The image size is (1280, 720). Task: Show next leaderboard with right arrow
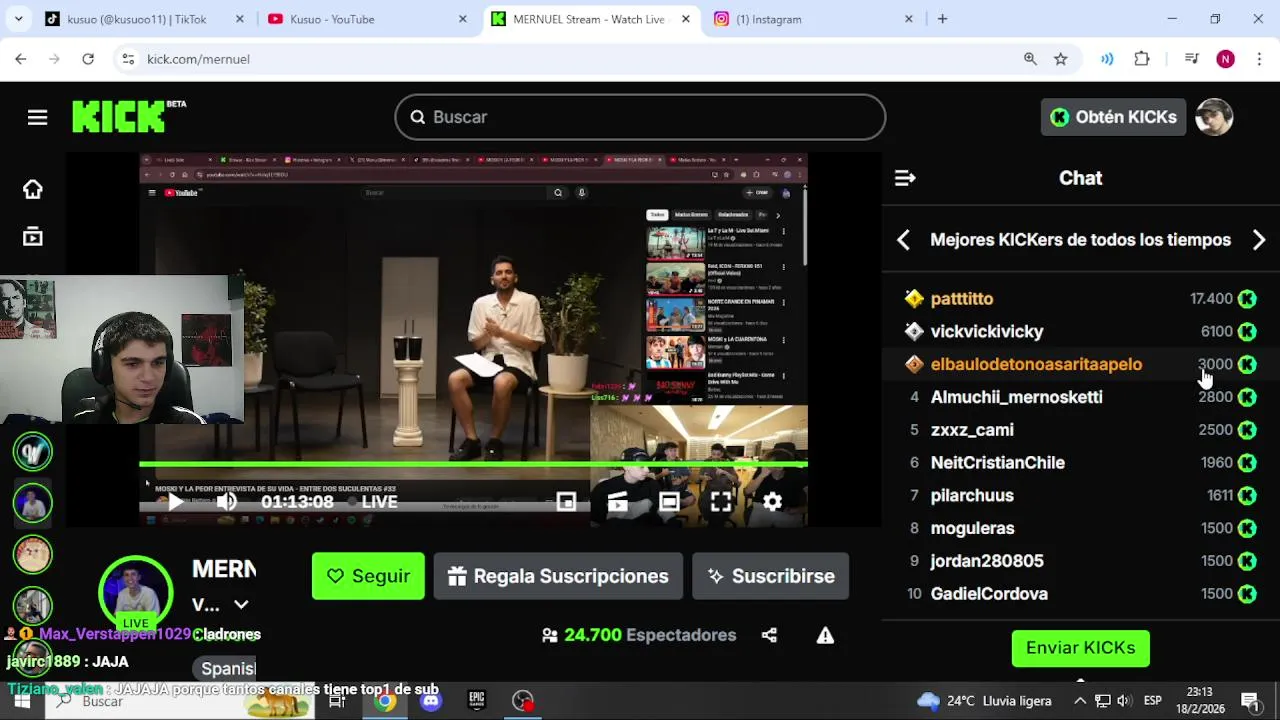click(1259, 240)
